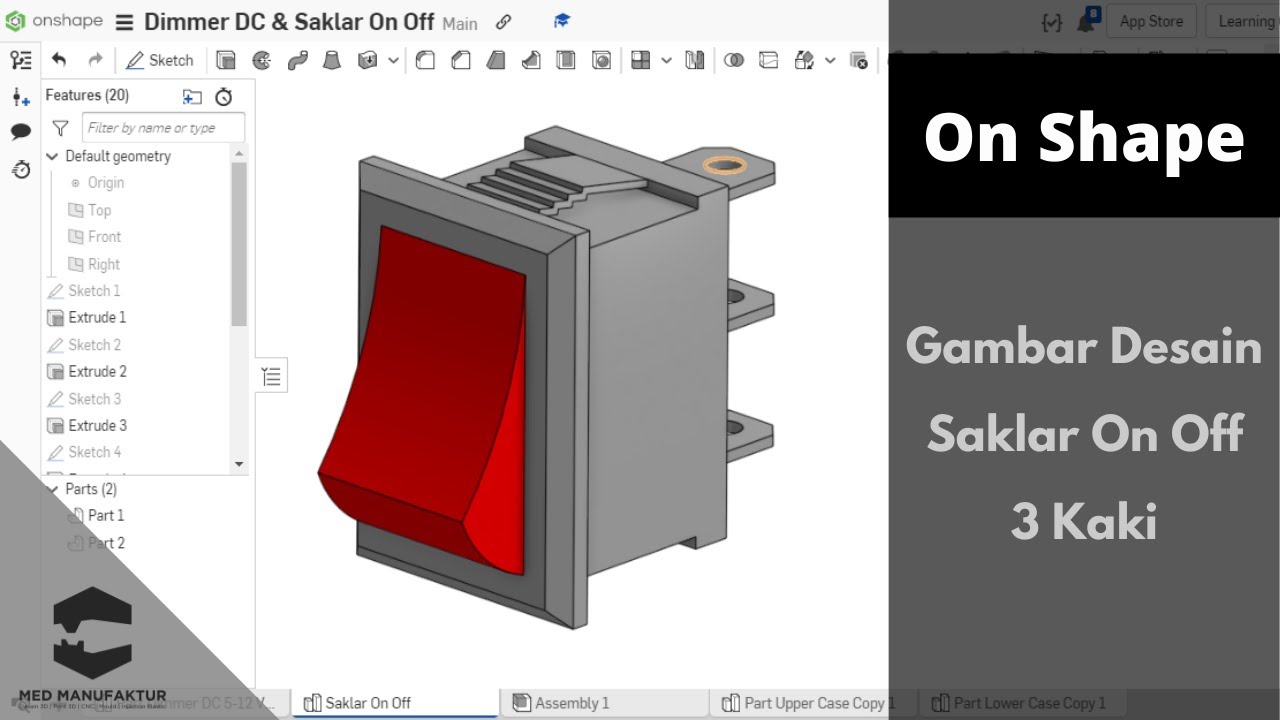Select the Mirror tool
Image resolution: width=1280 pixels, height=720 pixels.
695,60
